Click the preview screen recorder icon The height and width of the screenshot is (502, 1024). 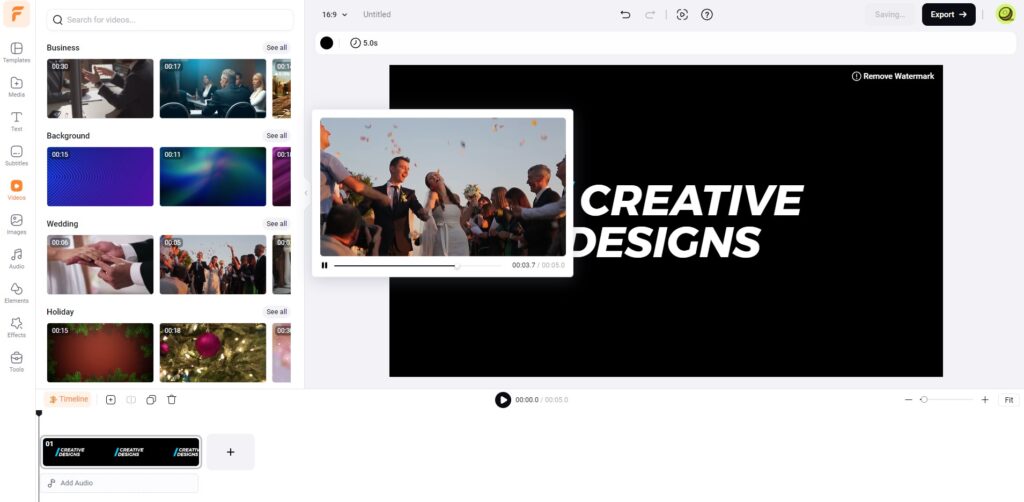click(x=682, y=14)
